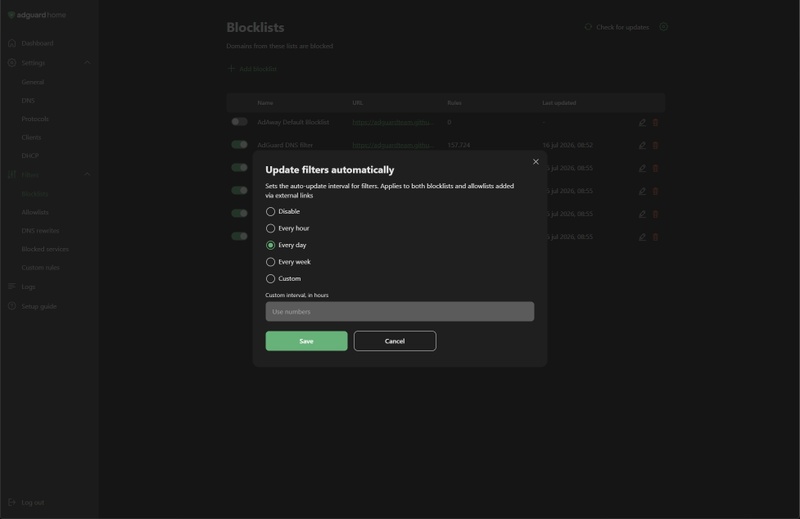800x519 pixels.
Task: Click Add blocklist link
Action: pos(258,69)
